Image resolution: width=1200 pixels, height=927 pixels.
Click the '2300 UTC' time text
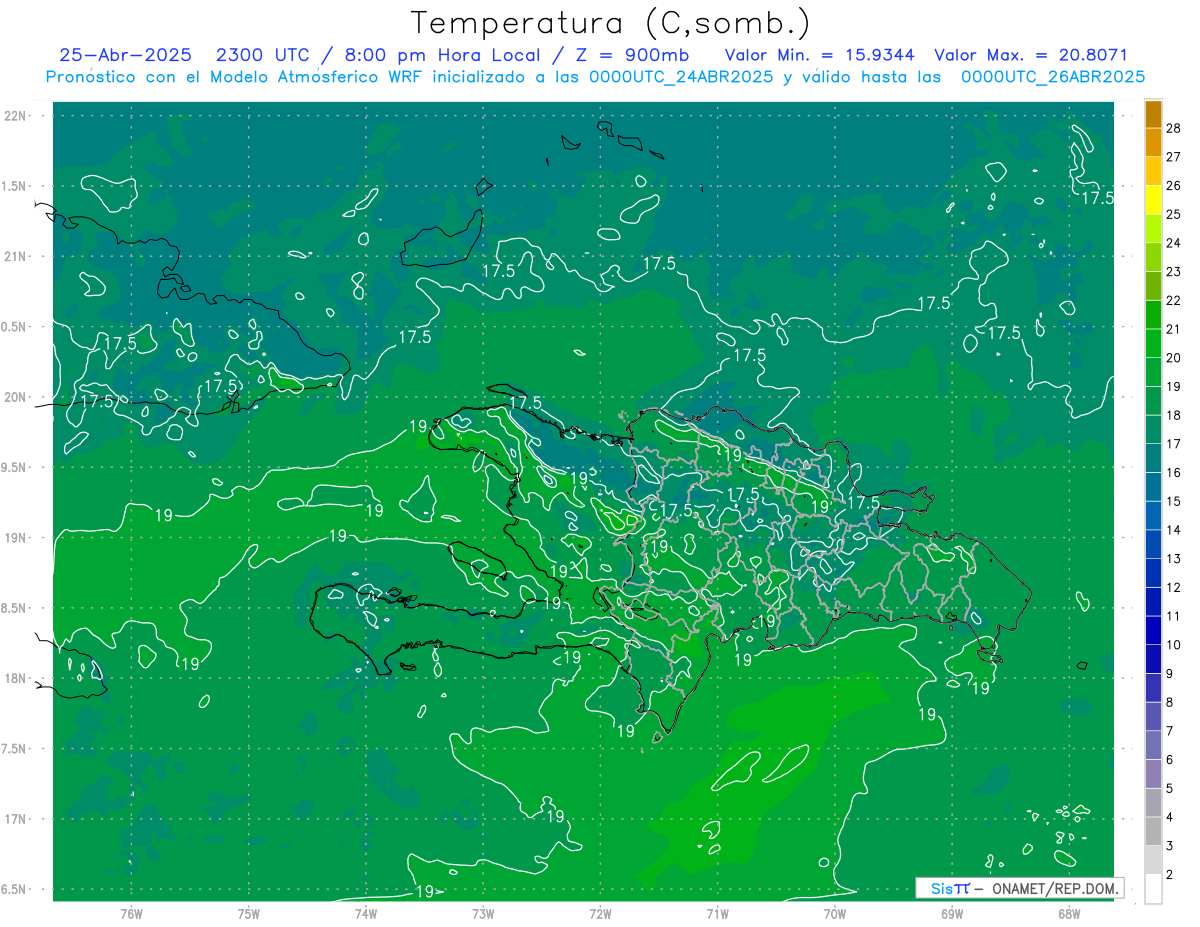(264, 55)
